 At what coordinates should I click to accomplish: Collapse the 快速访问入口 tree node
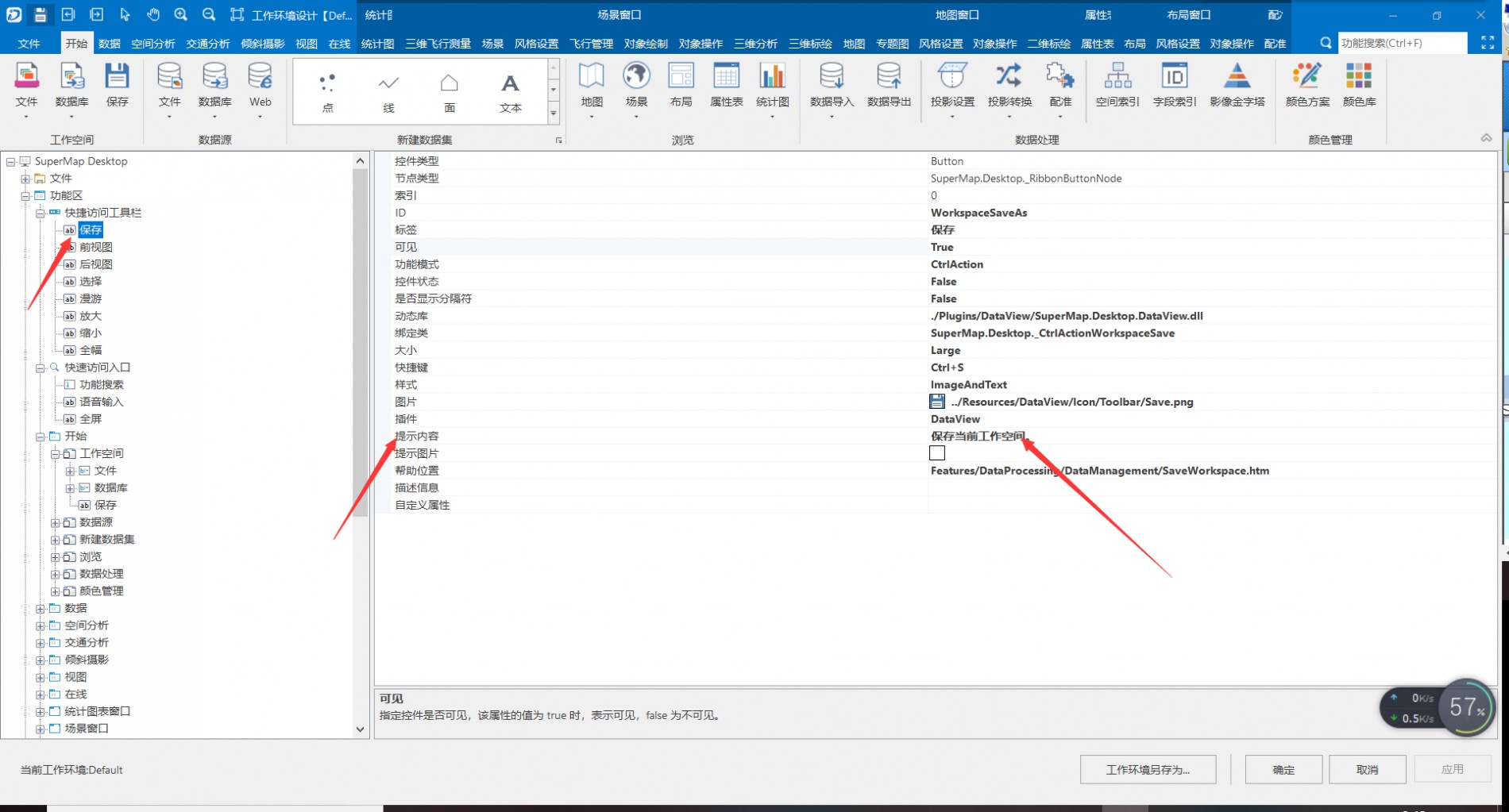[40, 368]
